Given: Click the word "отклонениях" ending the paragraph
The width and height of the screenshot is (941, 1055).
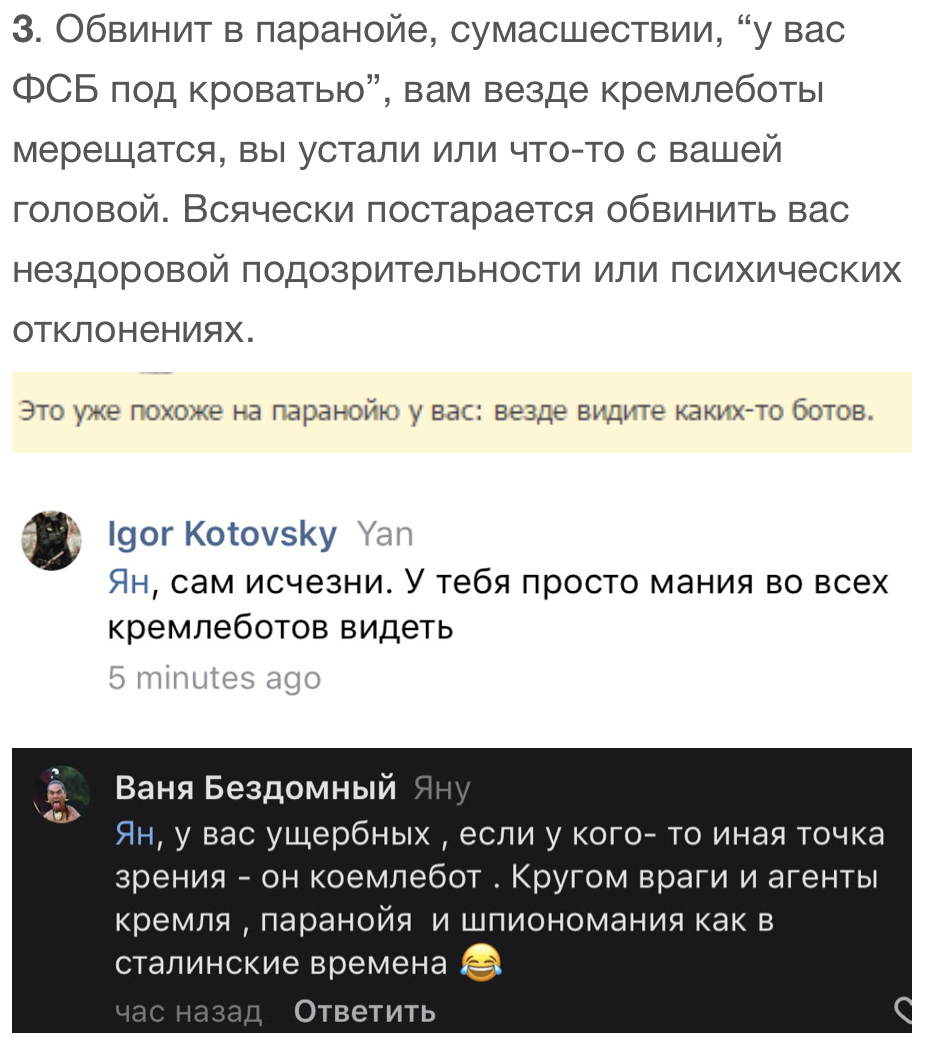Looking at the screenshot, I should (x=128, y=330).
